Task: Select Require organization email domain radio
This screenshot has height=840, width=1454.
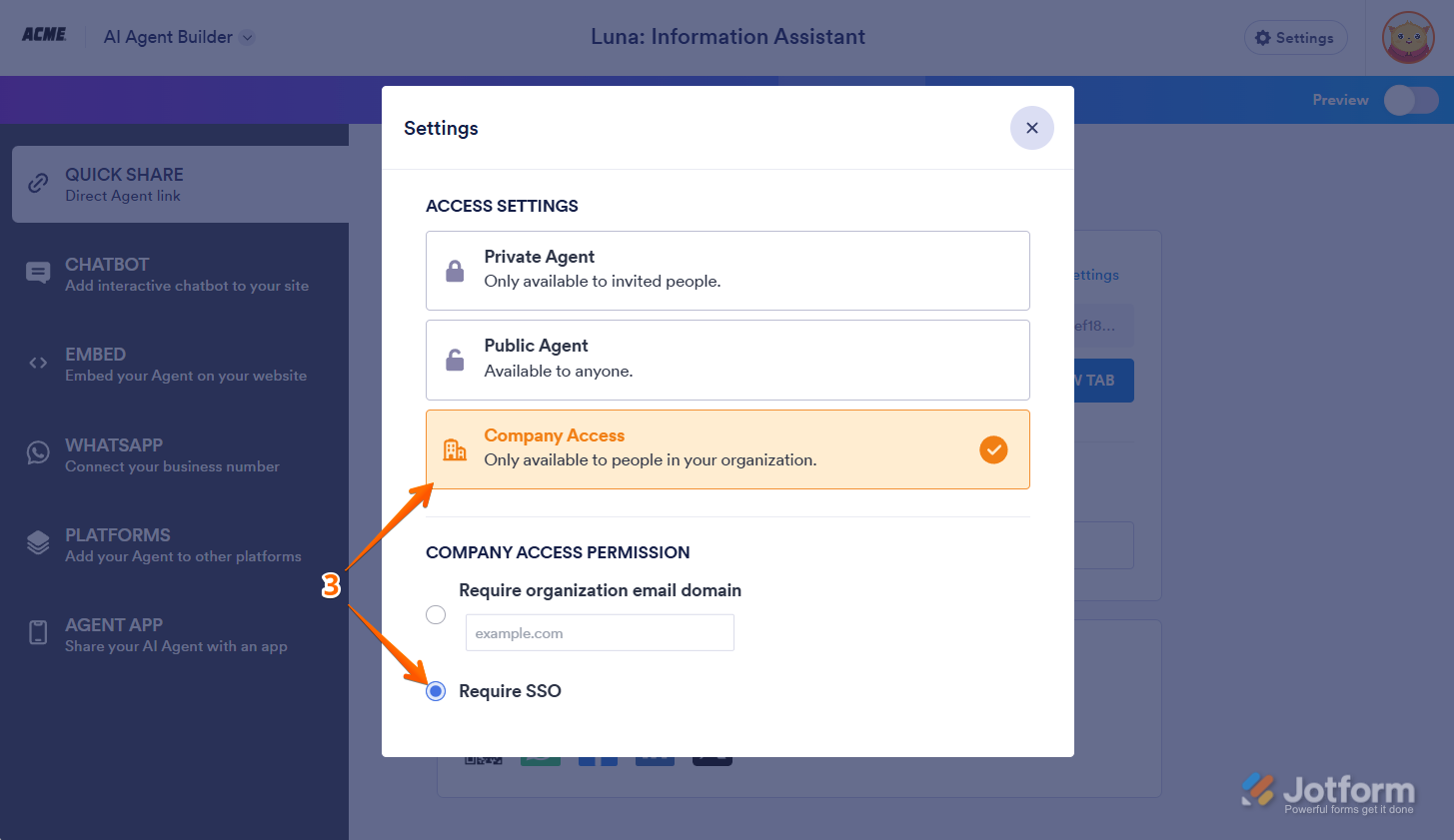Action: (436, 615)
